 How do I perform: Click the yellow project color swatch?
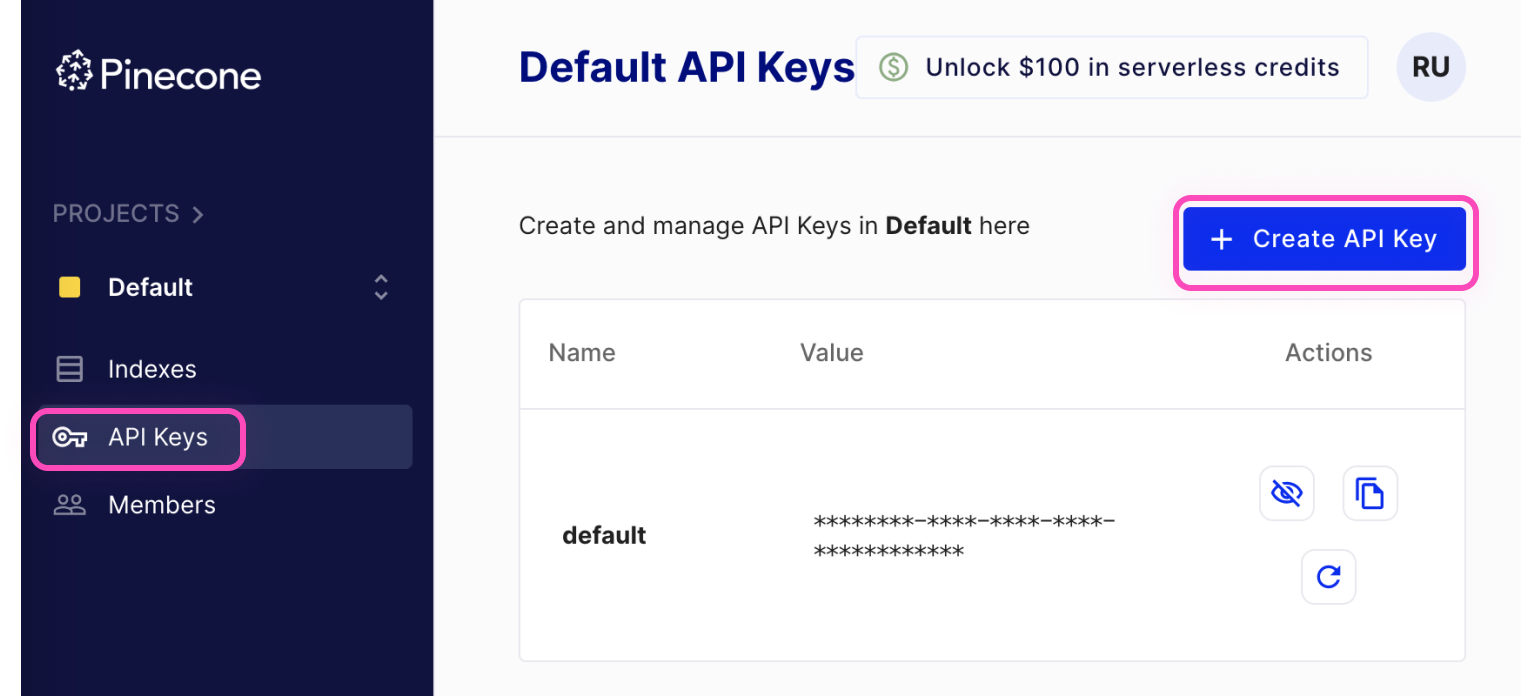coord(68,287)
